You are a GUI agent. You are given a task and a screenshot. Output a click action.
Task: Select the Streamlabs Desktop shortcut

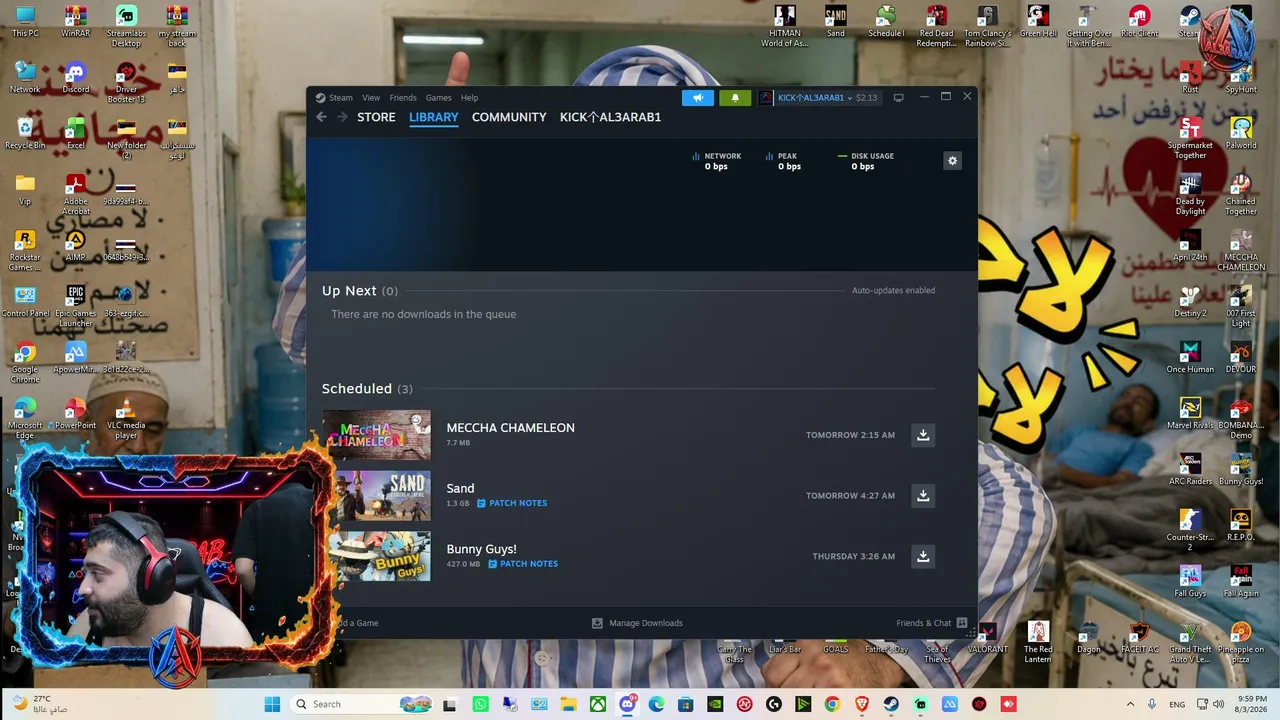tap(126, 27)
